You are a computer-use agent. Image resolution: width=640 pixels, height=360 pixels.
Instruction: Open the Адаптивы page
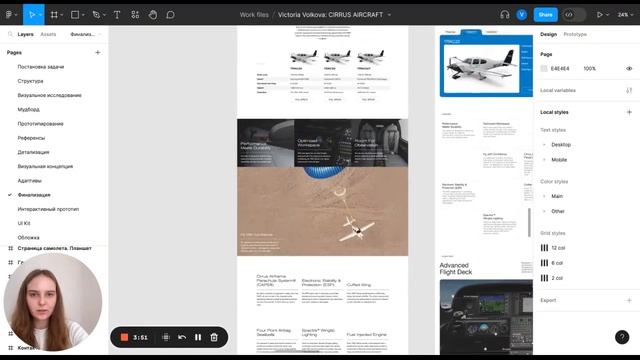(29, 181)
